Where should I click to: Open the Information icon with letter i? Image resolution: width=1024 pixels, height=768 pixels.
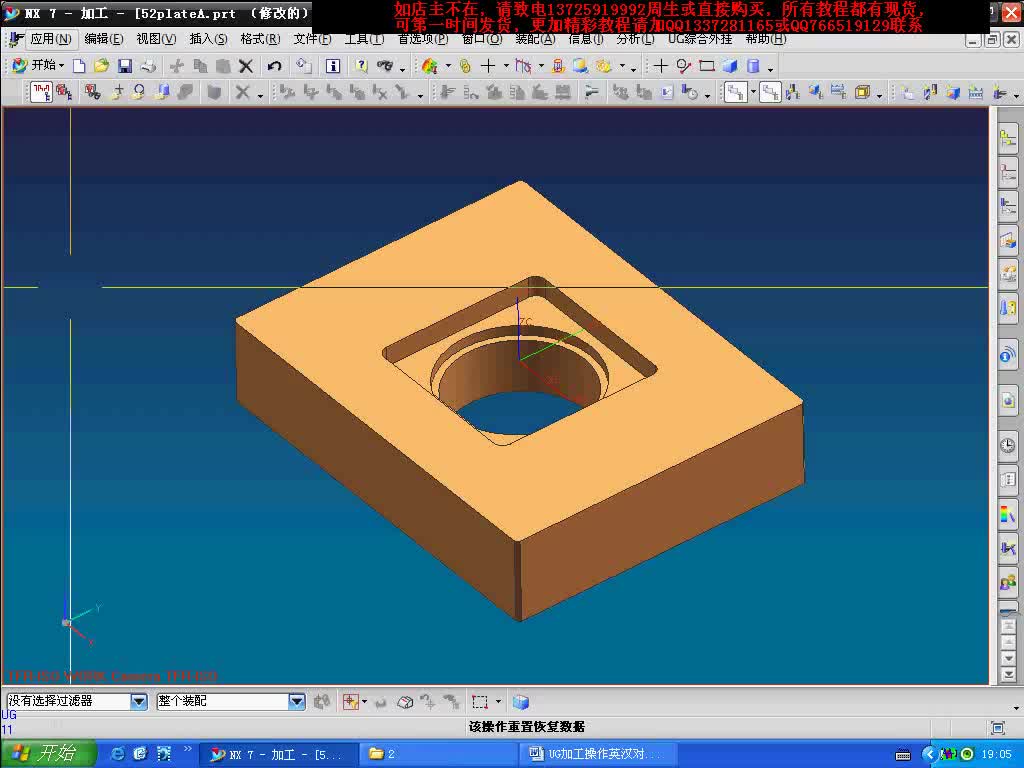pos(333,66)
